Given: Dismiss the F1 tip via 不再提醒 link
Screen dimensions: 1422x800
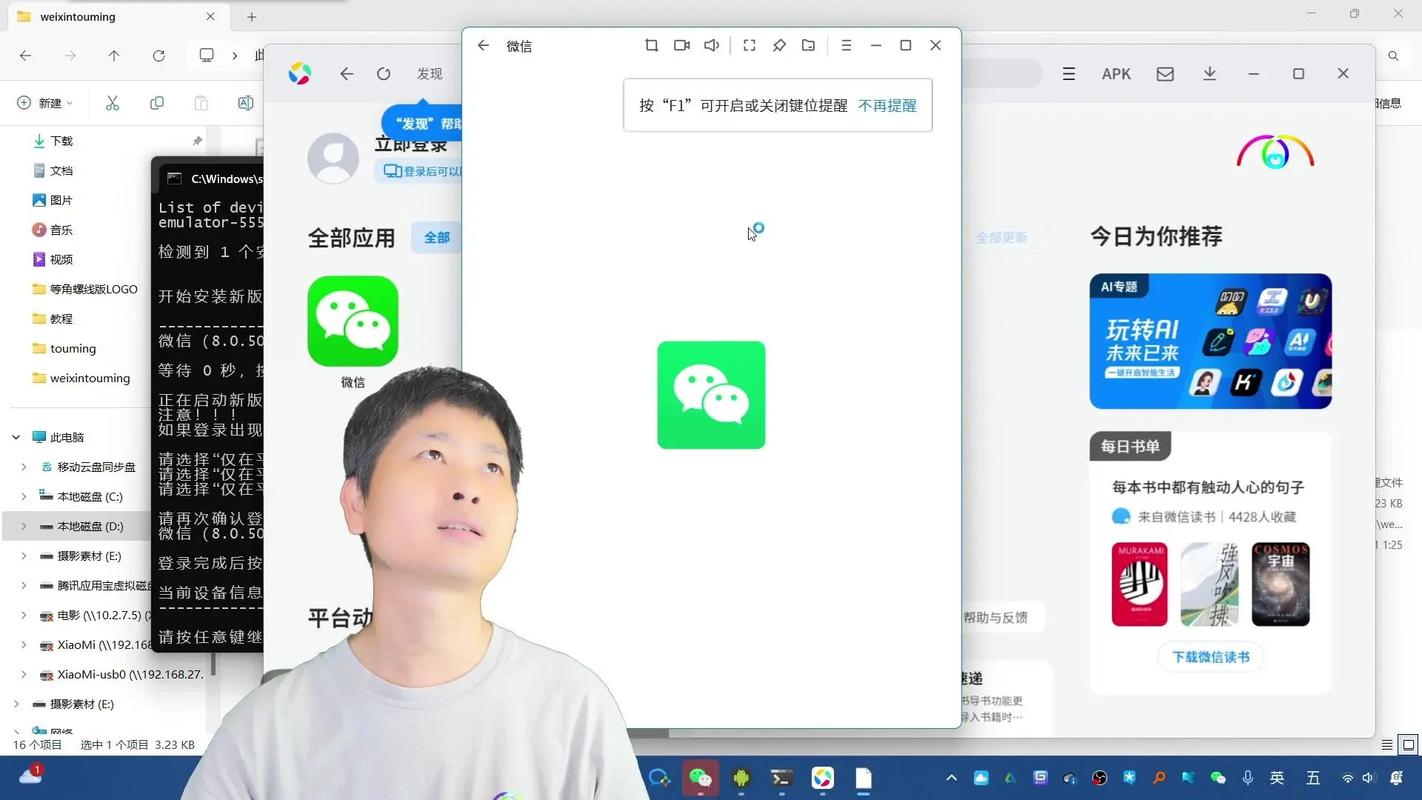Looking at the screenshot, I should click(886, 105).
